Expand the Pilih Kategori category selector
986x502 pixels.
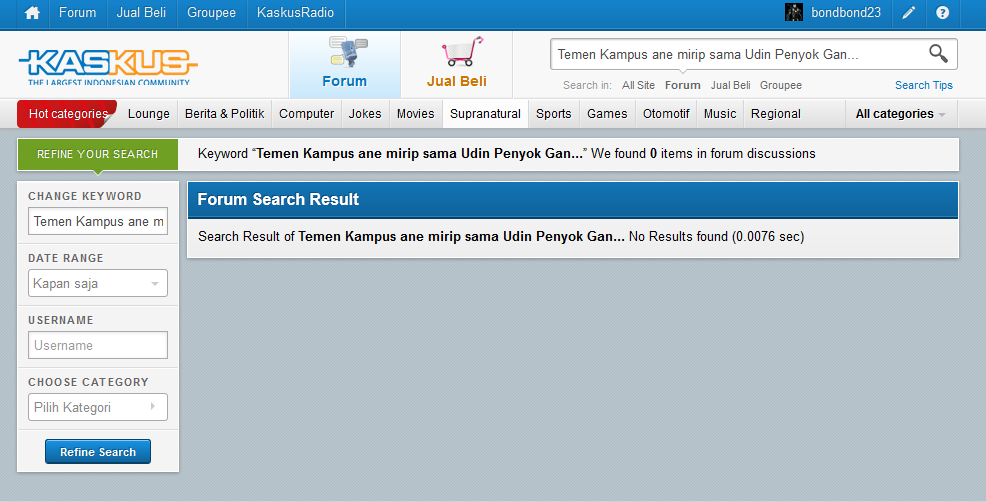(98, 407)
